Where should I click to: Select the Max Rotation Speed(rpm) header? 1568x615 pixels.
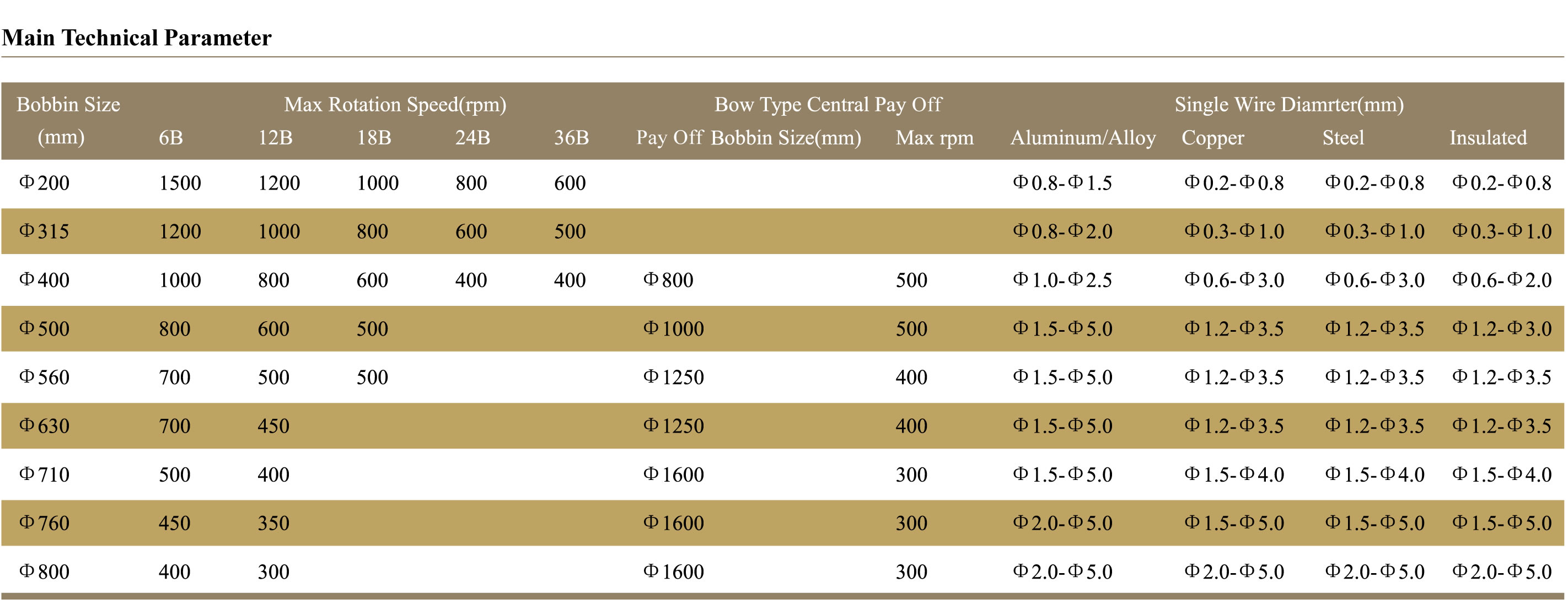click(395, 105)
